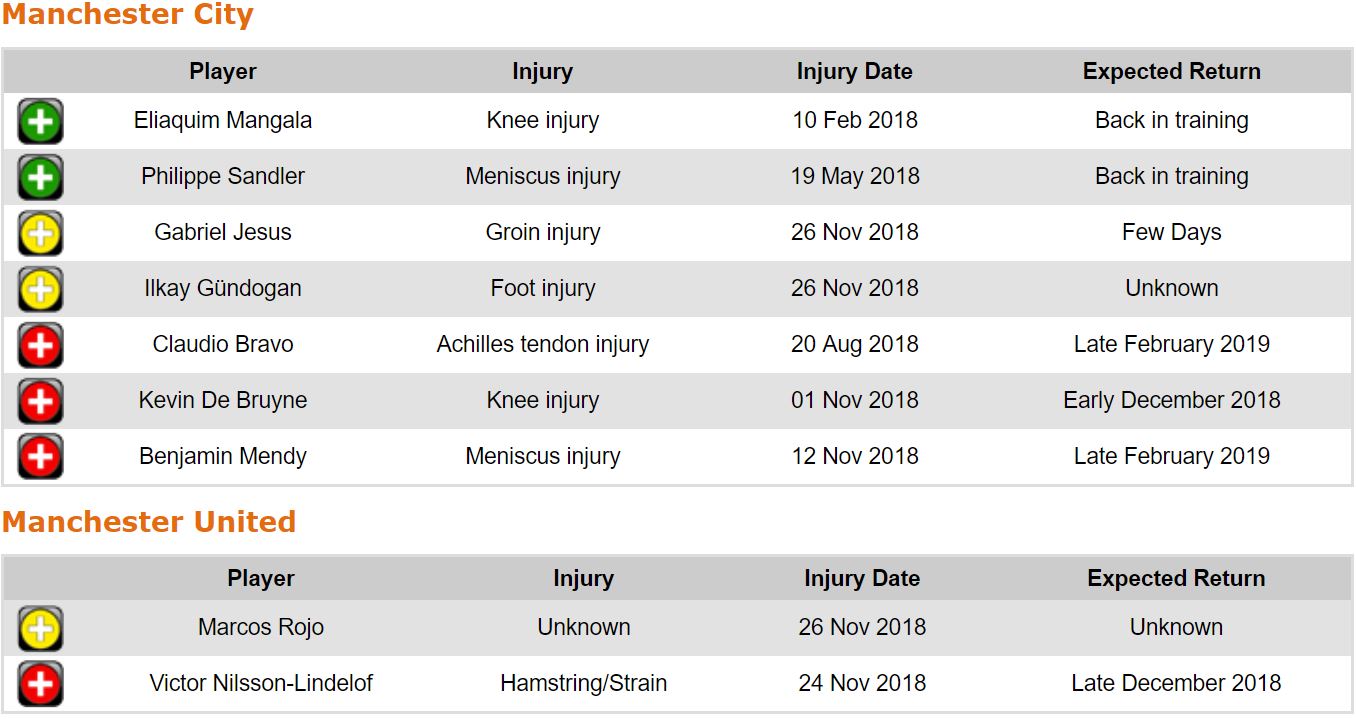
Task: Click Achilles tendon injury cell text
Action: 543,345
